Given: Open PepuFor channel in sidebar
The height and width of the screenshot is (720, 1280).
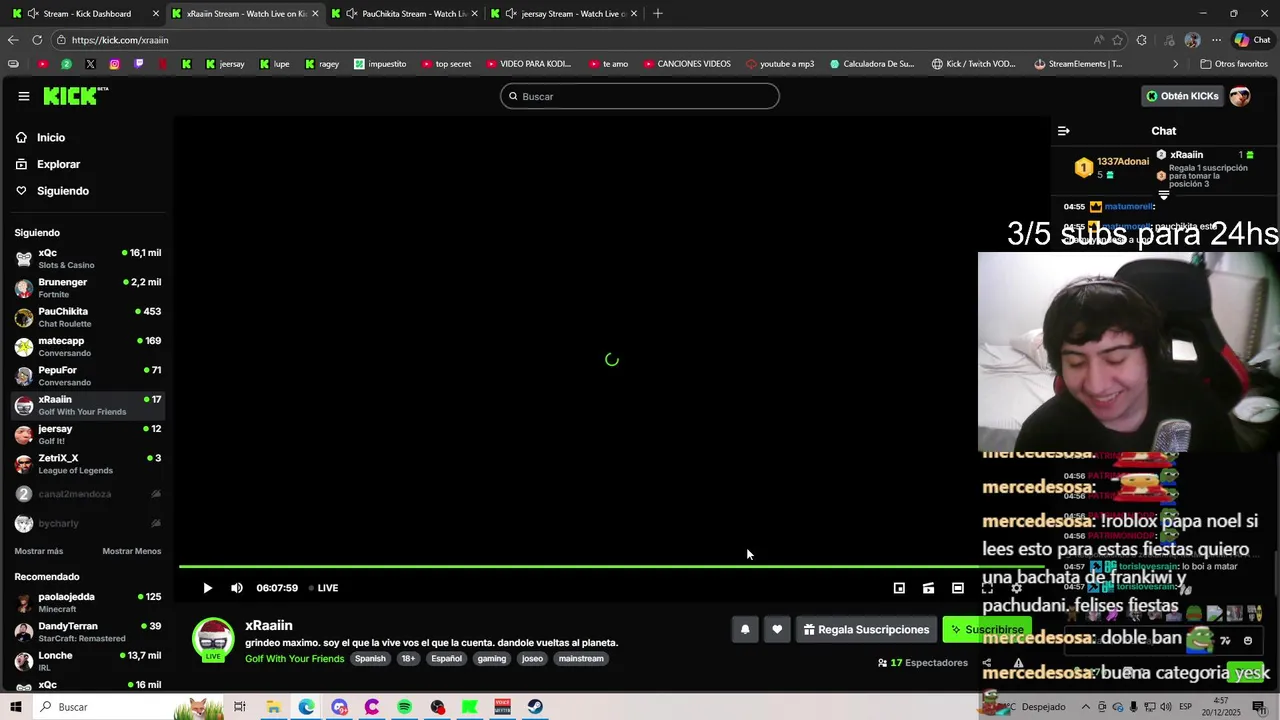Looking at the screenshot, I should [88, 376].
